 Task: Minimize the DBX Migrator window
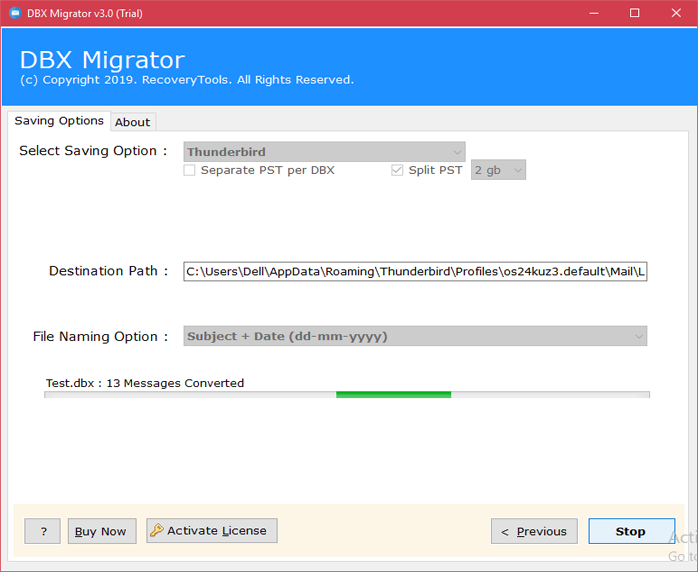tap(594, 13)
